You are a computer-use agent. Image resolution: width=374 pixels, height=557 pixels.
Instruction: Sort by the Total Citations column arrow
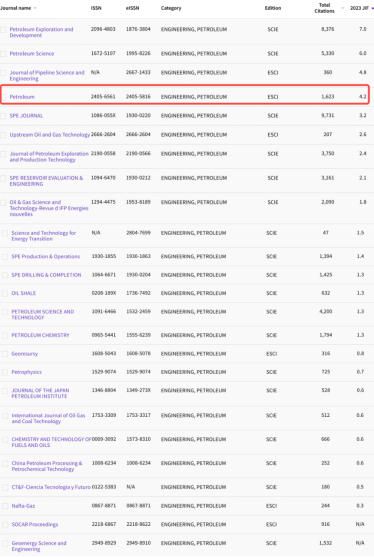343,8
